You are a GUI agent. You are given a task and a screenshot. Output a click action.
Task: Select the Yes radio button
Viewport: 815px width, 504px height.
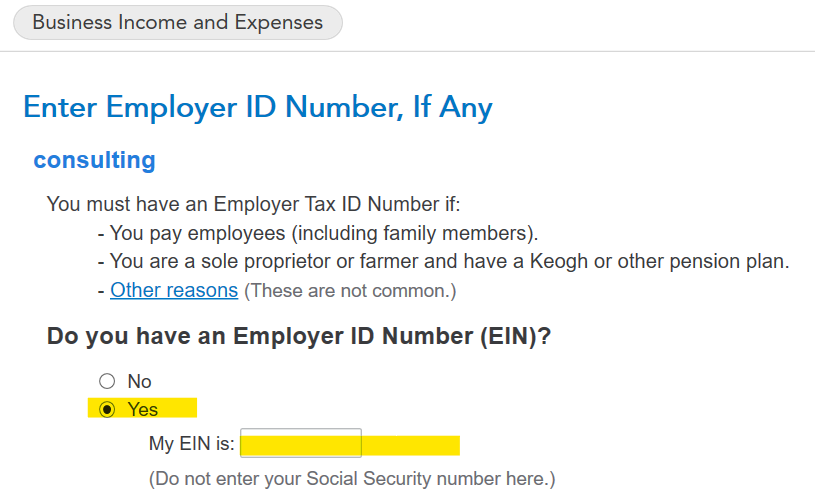pyautogui.click(x=107, y=409)
